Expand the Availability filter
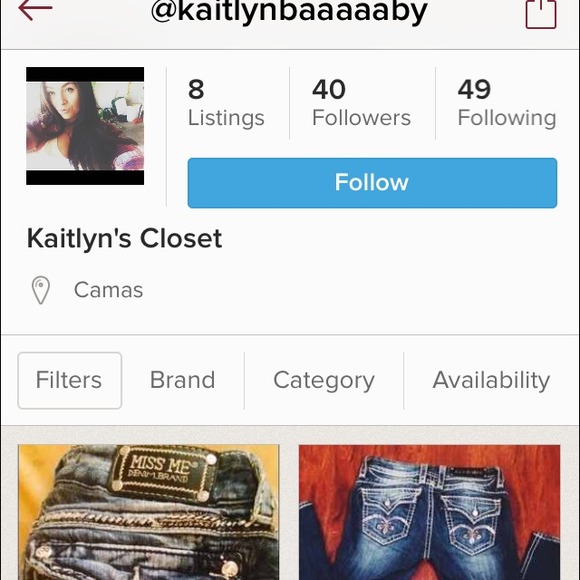Viewport: 580px width, 580px height. click(x=491, y=381)
